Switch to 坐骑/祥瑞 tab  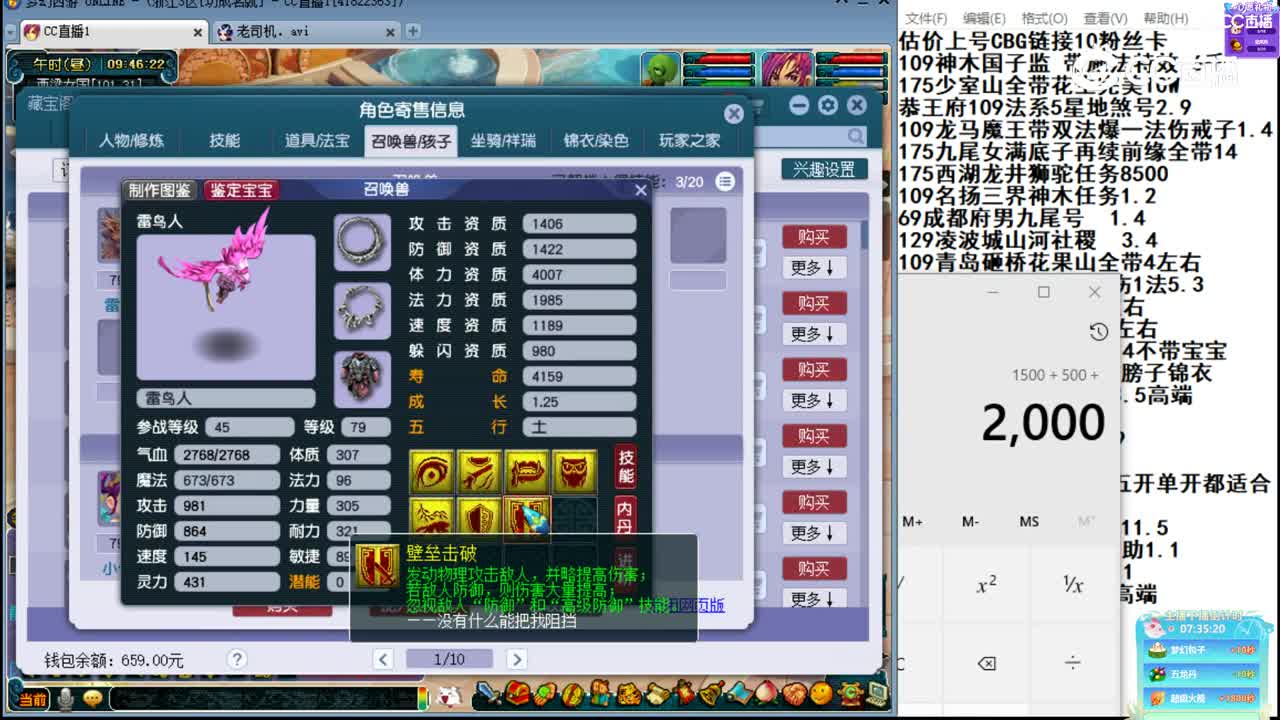[x=503, y=141]
